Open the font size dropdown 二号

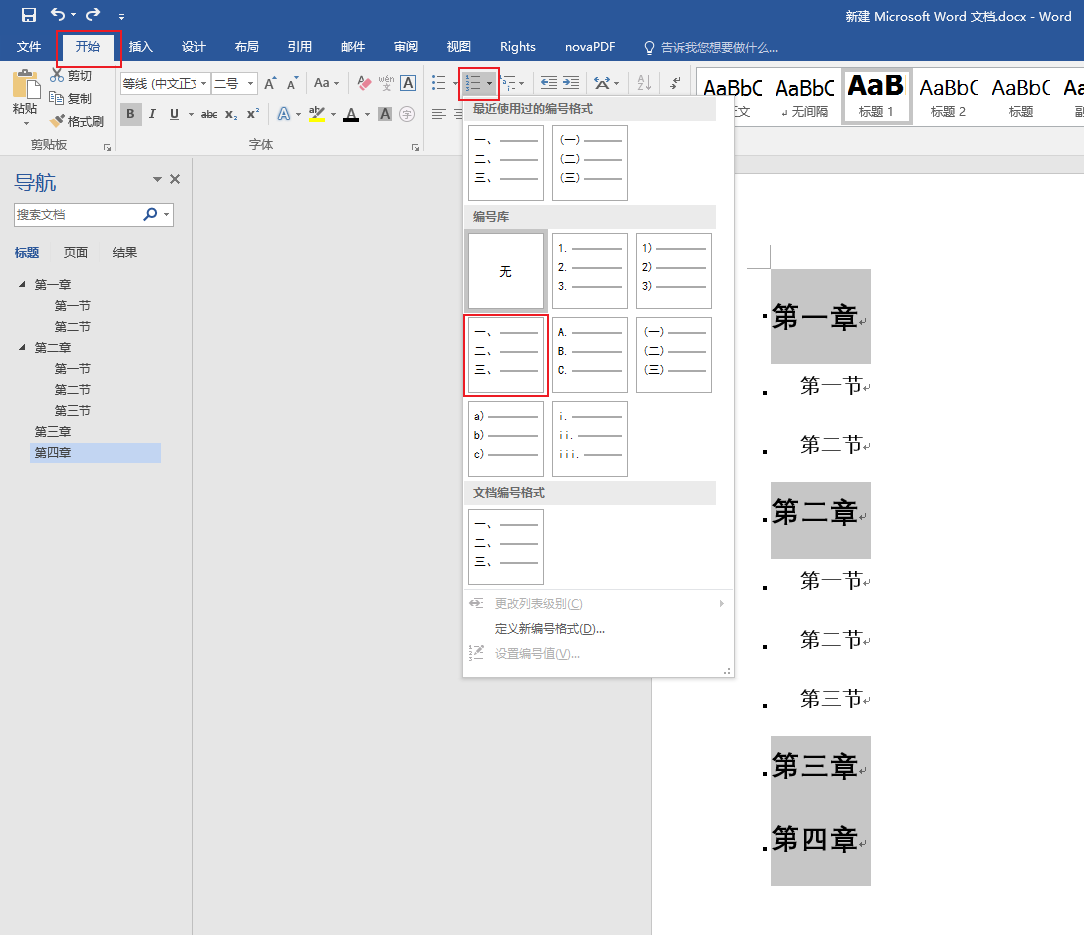250,84
